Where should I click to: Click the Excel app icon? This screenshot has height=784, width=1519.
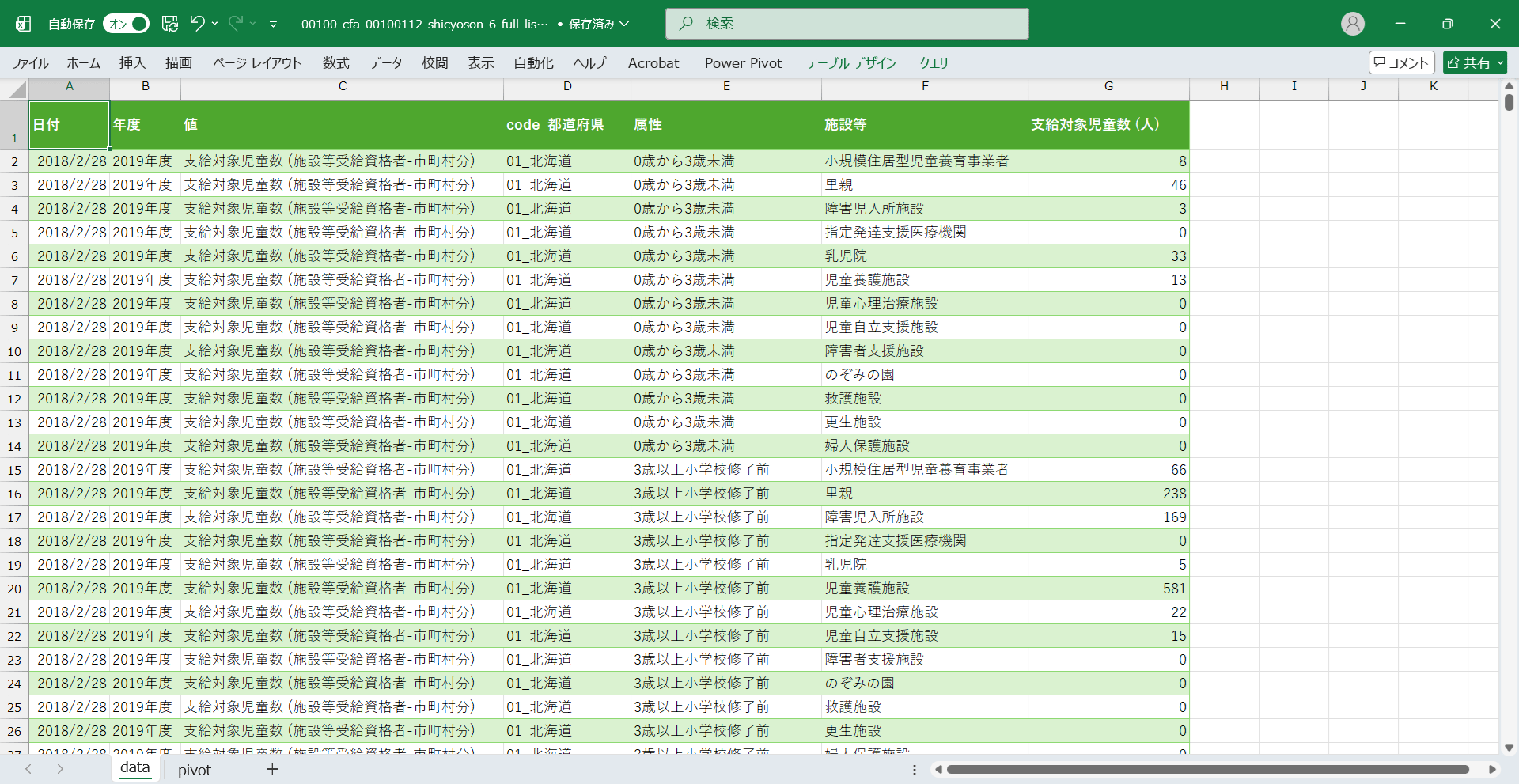(x=24, y=24)
